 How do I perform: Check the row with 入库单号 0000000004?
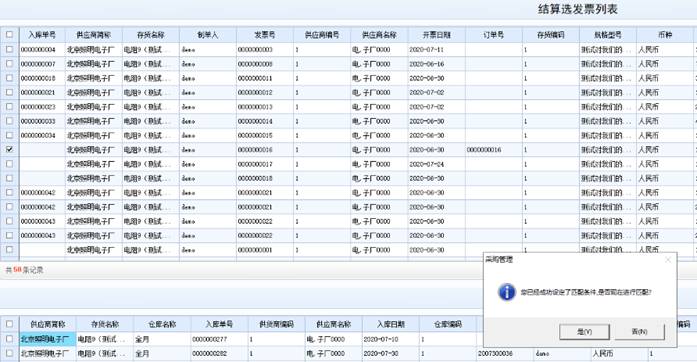click(x=9, y=49)
